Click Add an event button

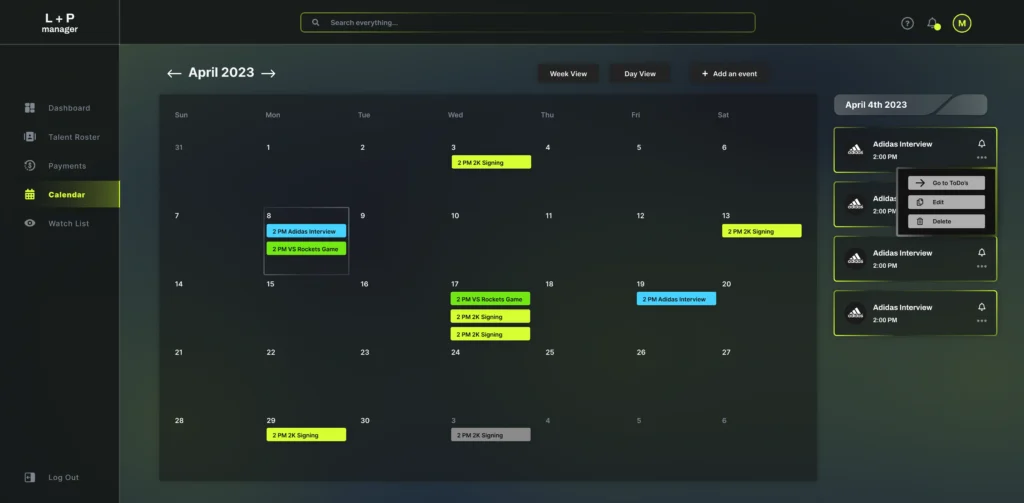click(729, 74)
